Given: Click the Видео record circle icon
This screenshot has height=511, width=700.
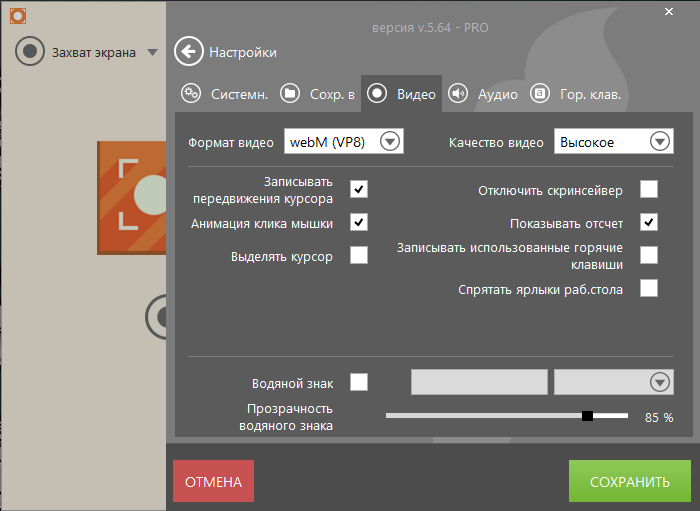Looking at the screenshot, I should click(x=377, y=94).
